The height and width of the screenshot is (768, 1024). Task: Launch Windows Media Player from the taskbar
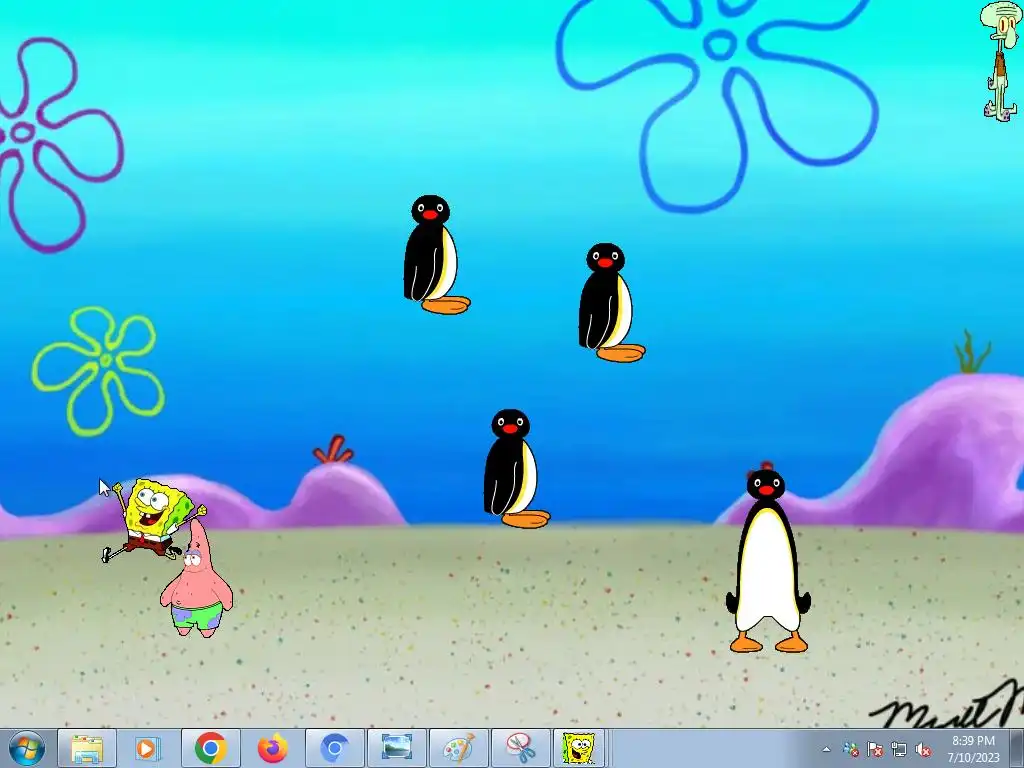tap(148, 748)
